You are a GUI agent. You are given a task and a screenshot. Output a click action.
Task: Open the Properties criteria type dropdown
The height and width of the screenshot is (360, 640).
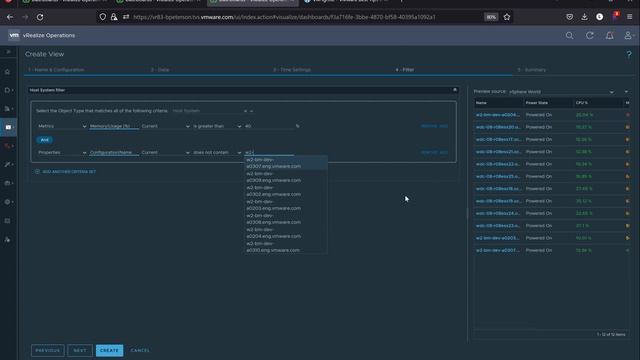tap(62, 152)
